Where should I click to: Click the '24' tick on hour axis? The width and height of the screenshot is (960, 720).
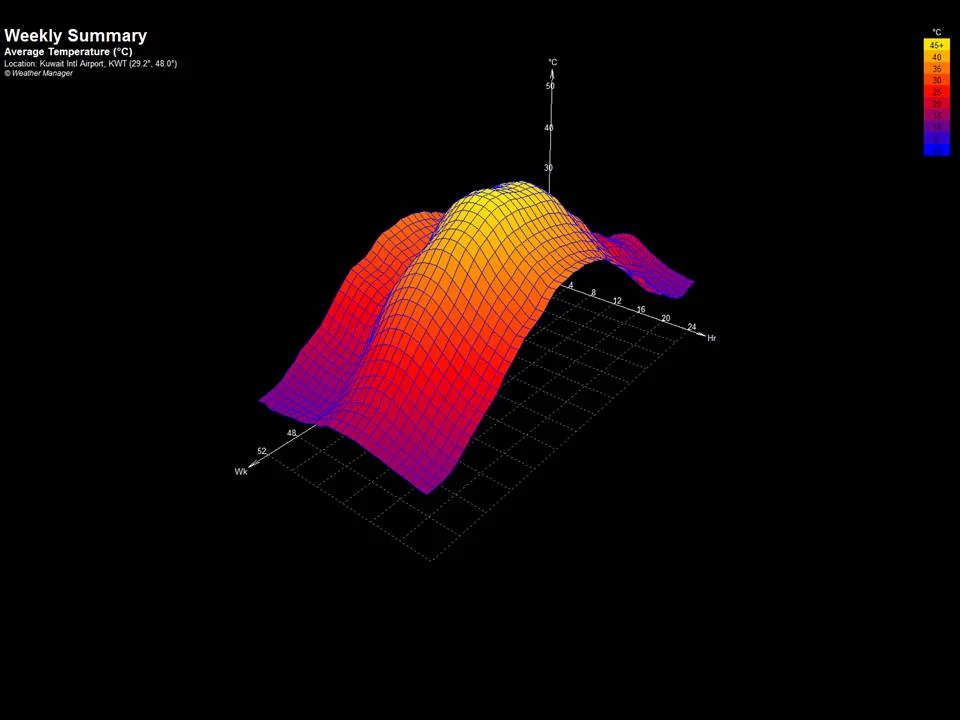[692, 326]
